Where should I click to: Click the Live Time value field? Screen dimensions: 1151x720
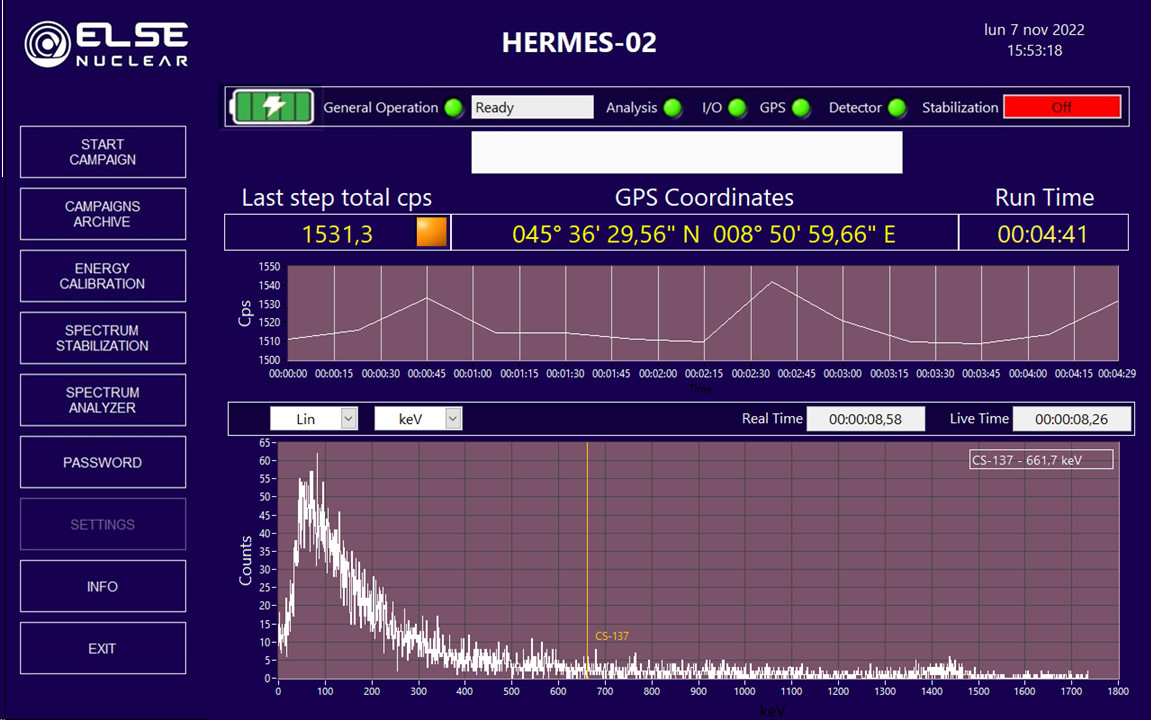pos(1072,419)
